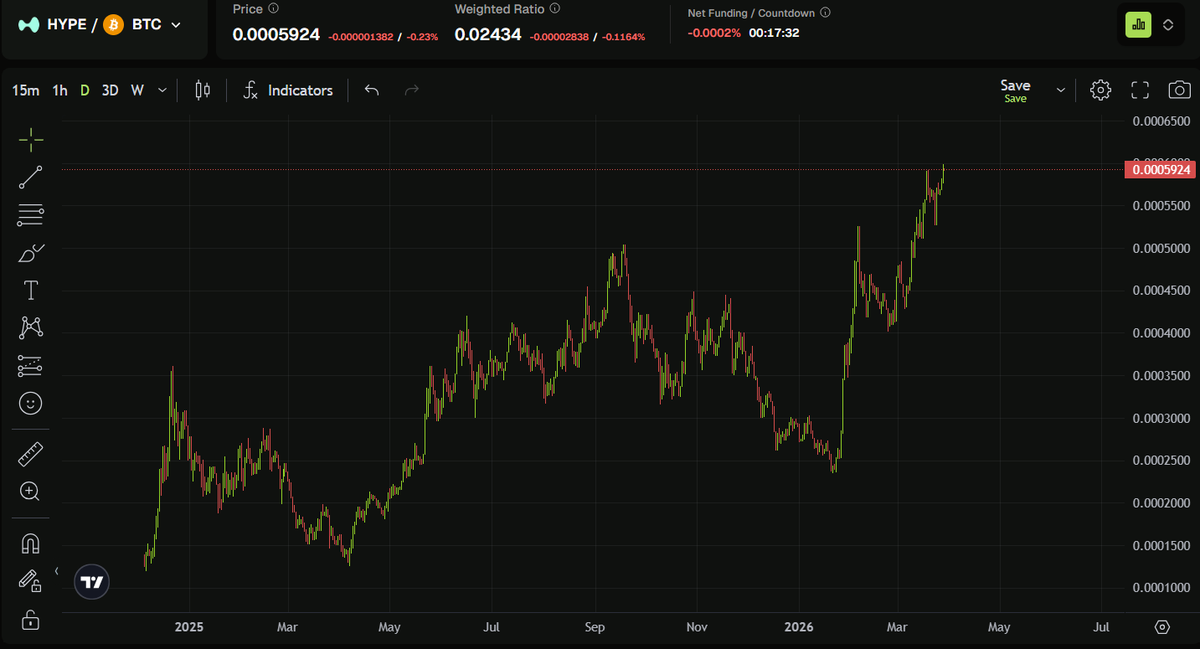Click the Sep time axis label
Viewport: 1200px width, 649px height.
coord(595,627)
